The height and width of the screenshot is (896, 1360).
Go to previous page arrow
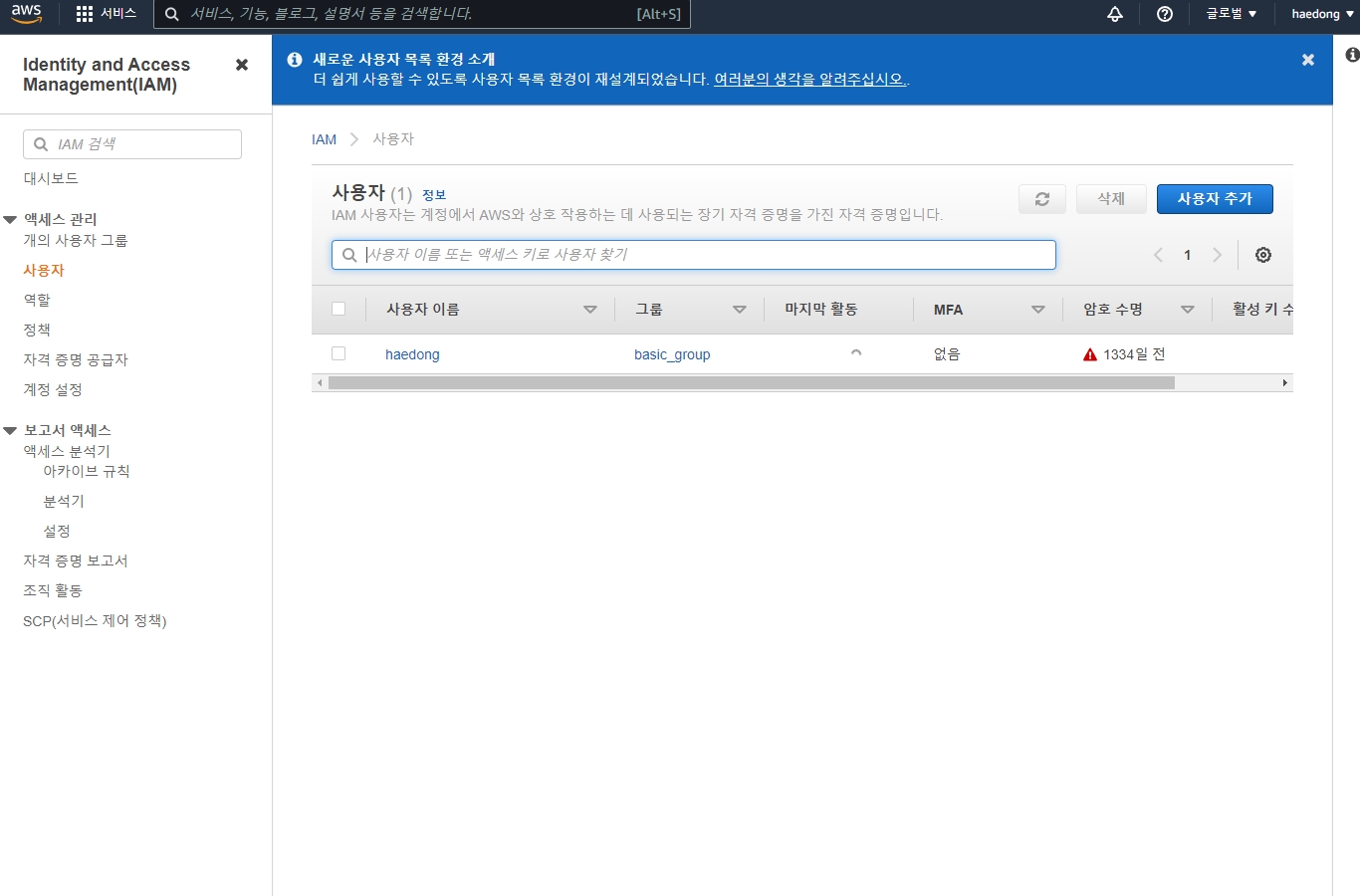coord(1158,255)
